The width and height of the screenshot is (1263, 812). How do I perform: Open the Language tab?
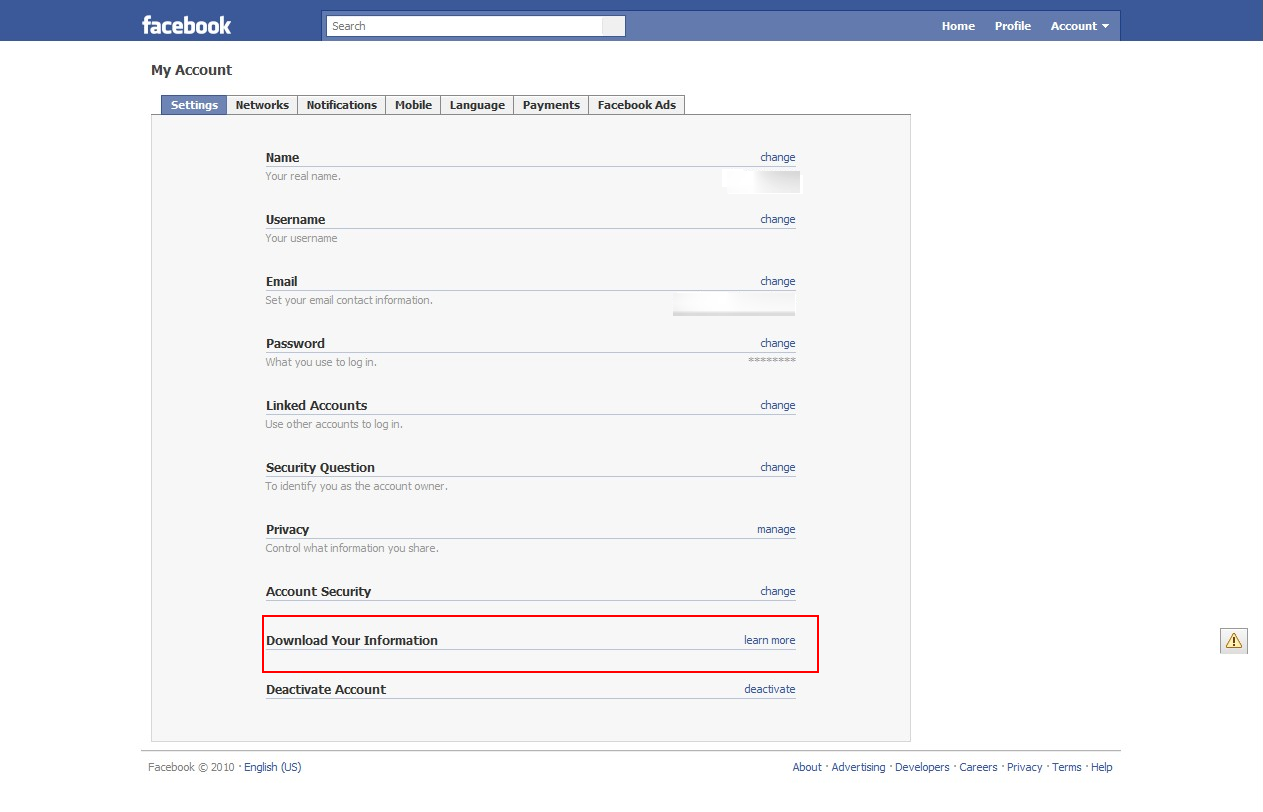coord(477,105)
